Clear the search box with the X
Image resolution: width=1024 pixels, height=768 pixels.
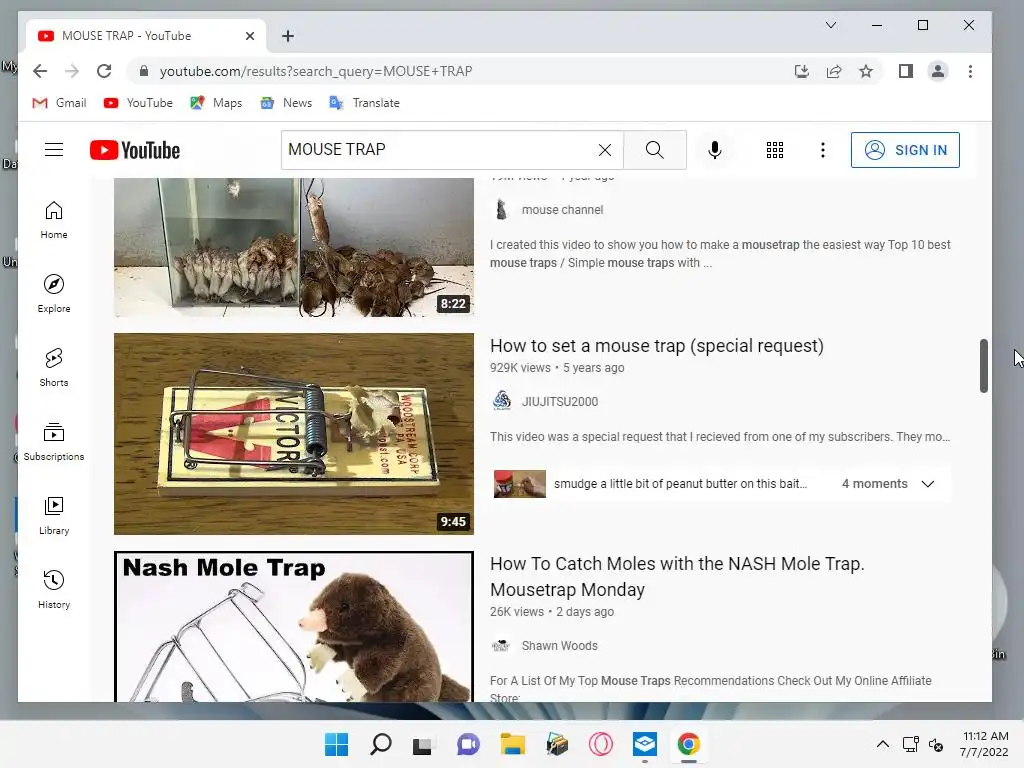[x=605, y=150]
